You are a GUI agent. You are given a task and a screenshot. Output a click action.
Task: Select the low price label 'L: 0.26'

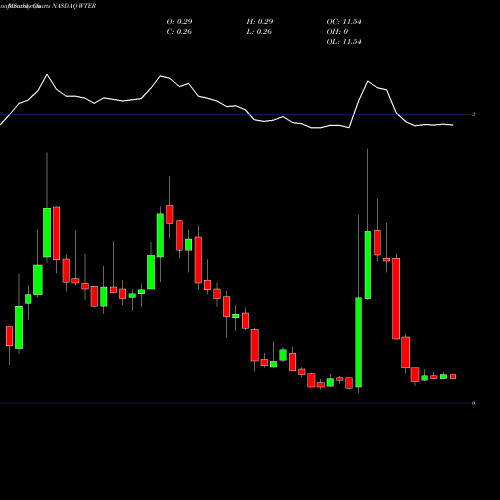point(259,32)
